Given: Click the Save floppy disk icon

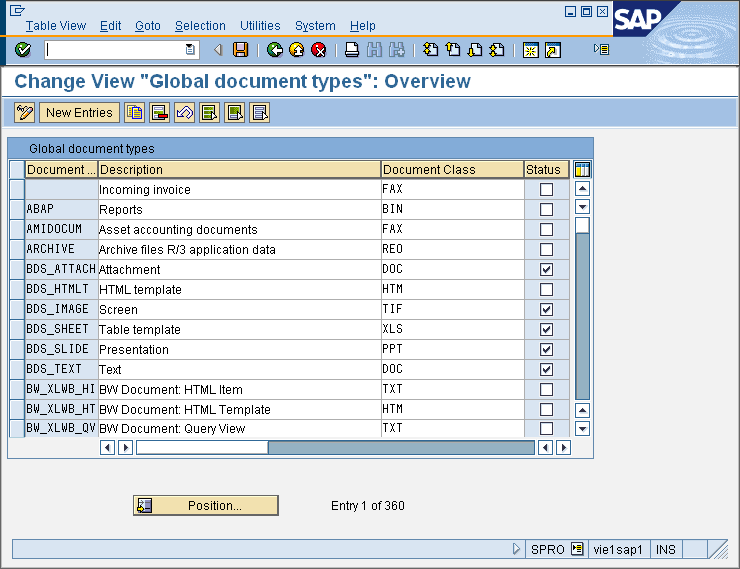Looking at the screenshot, I should coord(240,50).
